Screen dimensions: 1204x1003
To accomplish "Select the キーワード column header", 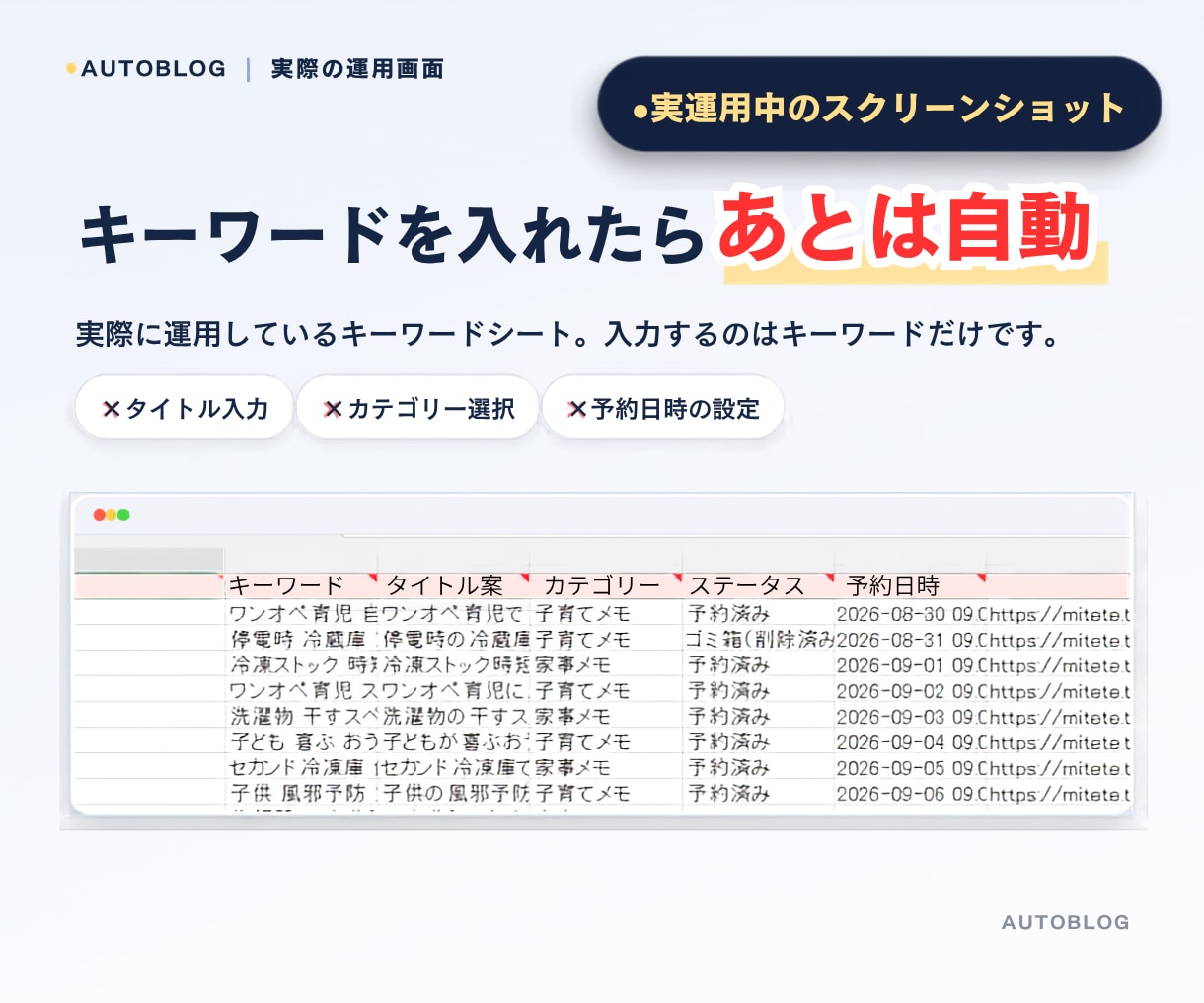I will tap(302, 585).
